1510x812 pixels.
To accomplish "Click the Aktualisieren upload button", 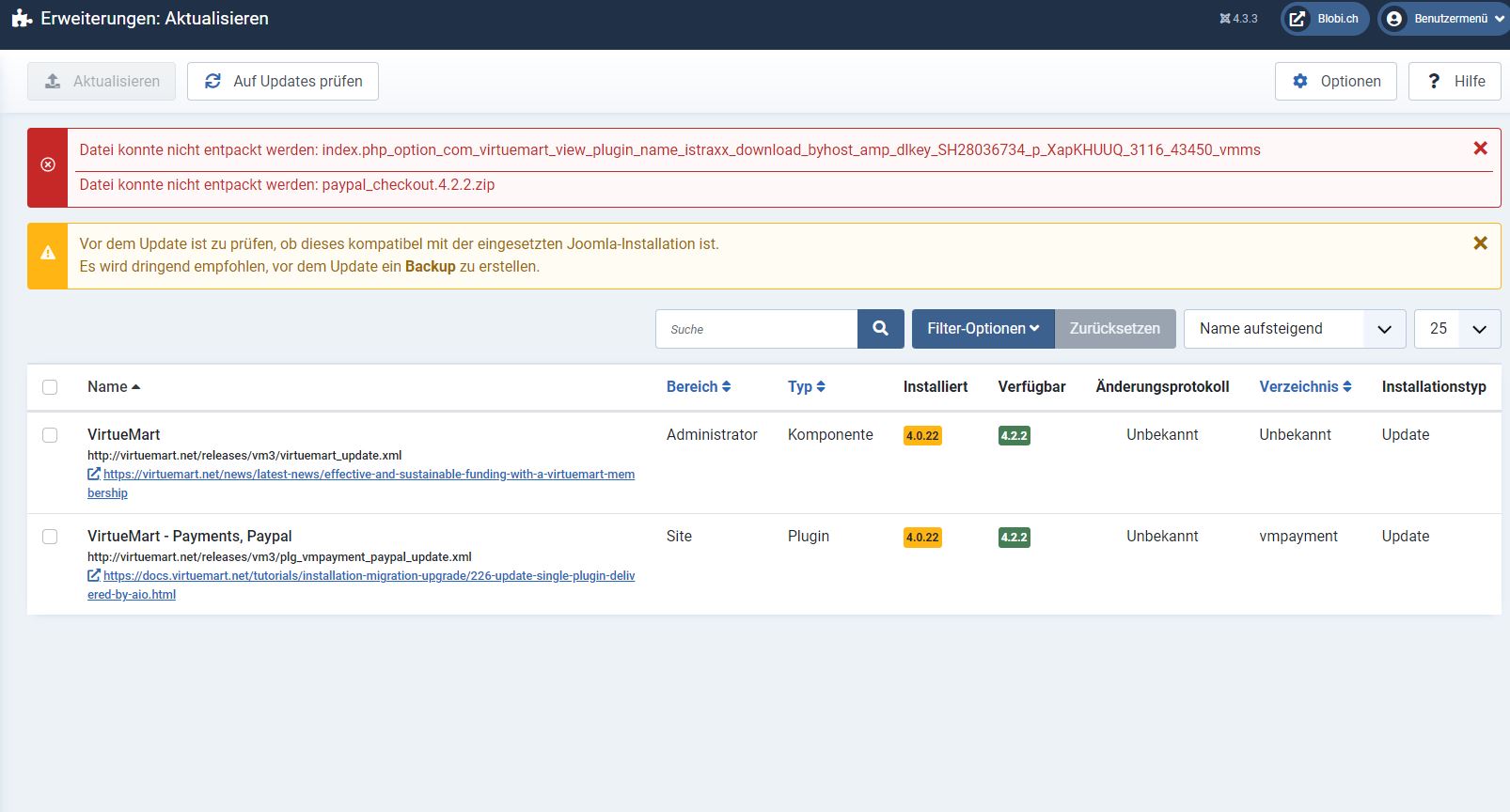I will 102,82.
